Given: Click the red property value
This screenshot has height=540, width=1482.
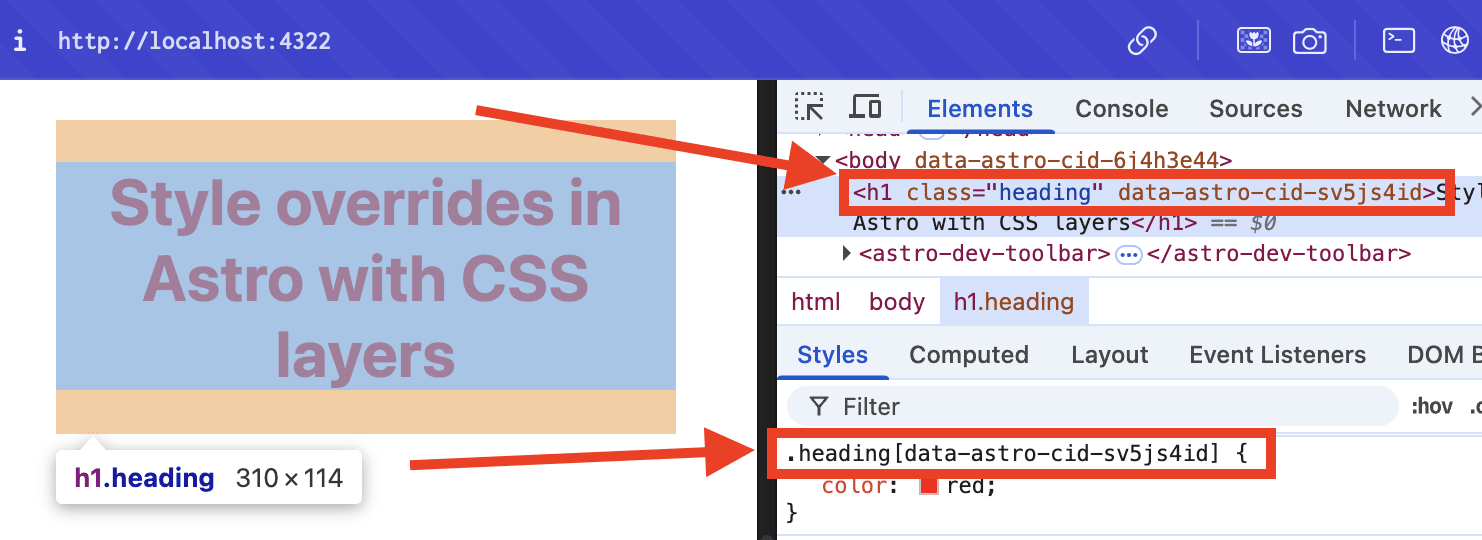Looking at the screenshot, I should (x=964, y=486).
